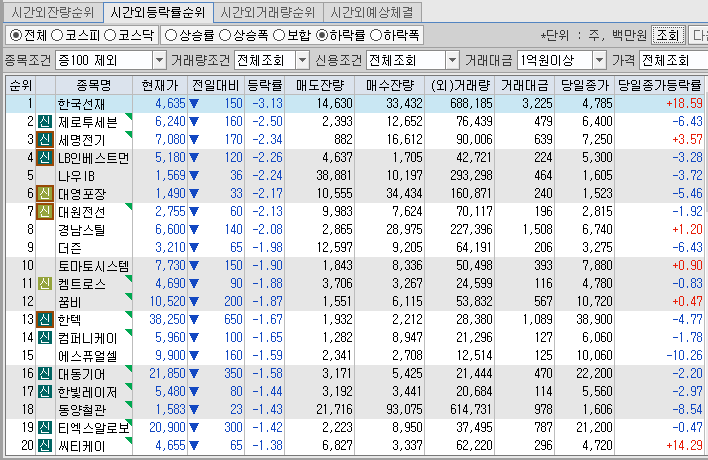Click the 가격 전체조회 combo box

coord(674,60)
